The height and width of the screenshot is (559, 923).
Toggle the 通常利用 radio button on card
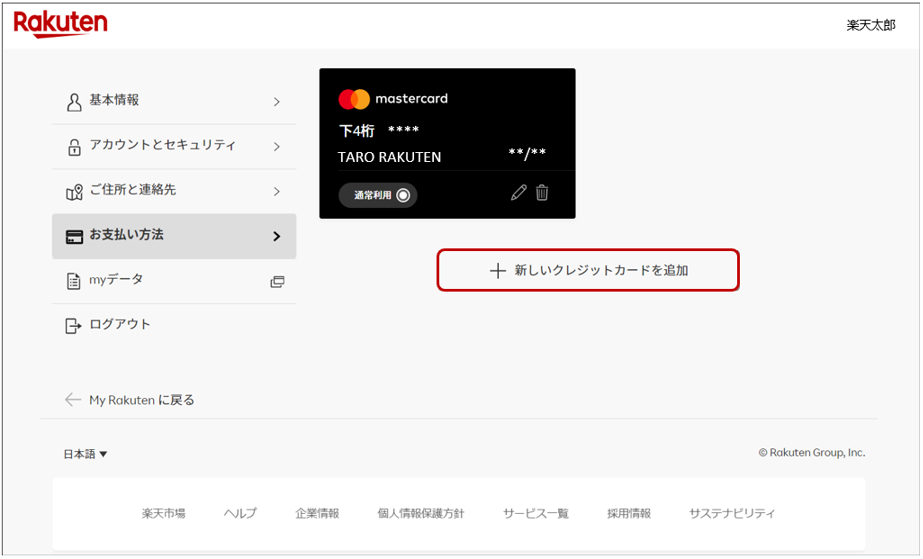pos(403,195)
